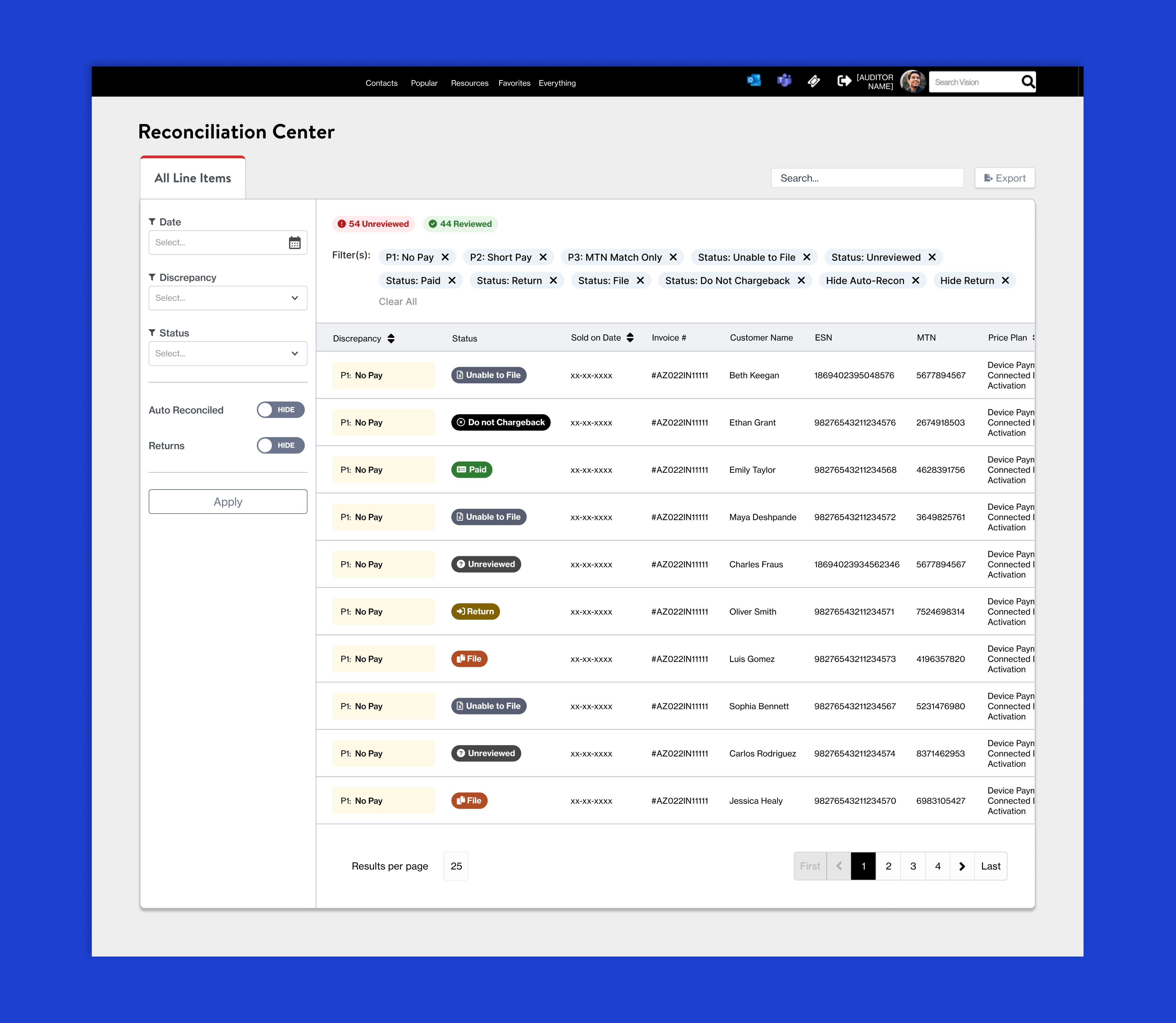The width and height of the screenshot is (1176, 1023).
Task: Click customer name Carlos Rodriguez
Action: [762, 754]
